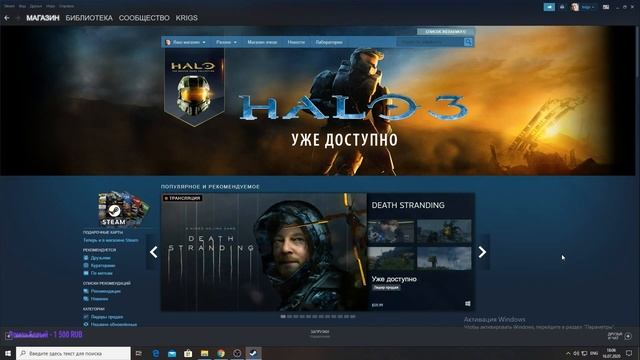Click the add-friend plus icon at bottom right

pyautogui.click(x=628, y=336)
